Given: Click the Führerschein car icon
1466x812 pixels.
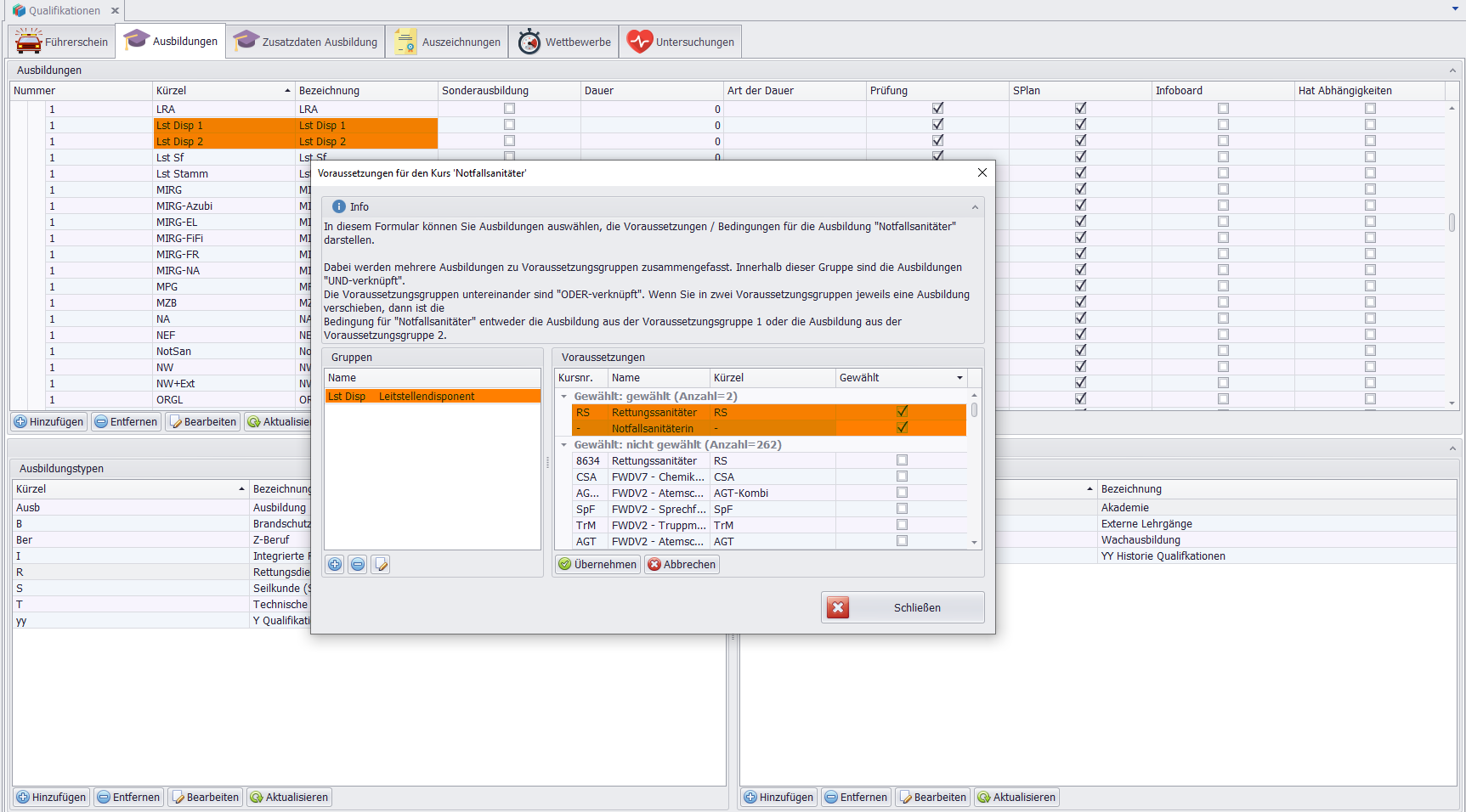Looking at the screenshot, I should coord(29,42).
